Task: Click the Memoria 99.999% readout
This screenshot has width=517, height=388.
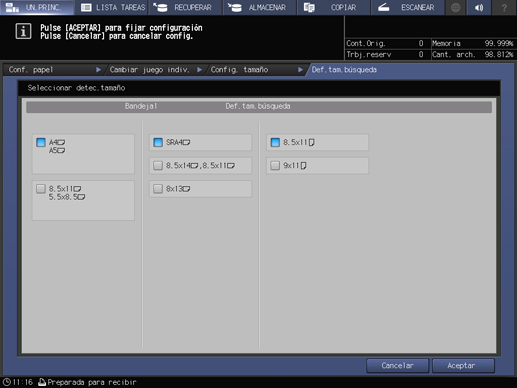Action: click(x=472, y=43)
